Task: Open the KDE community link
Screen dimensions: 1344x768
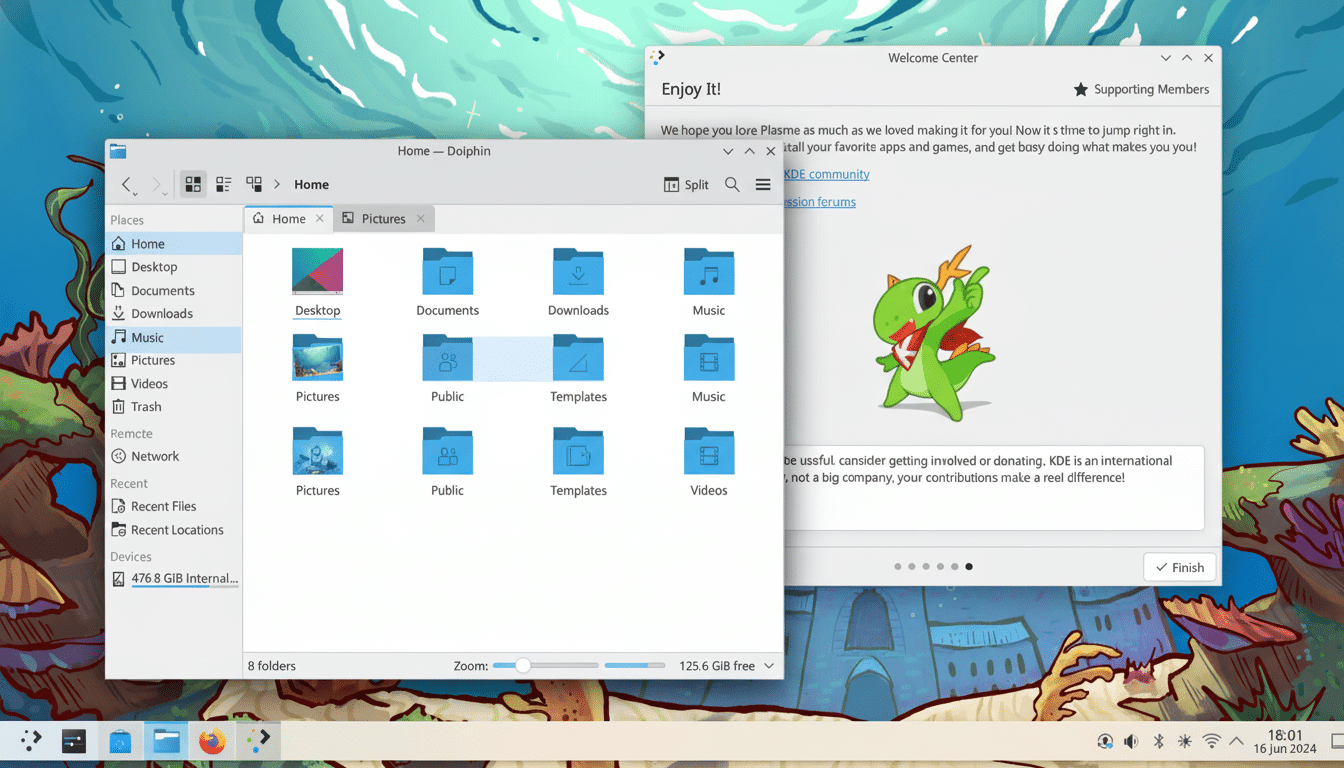Action: pos(826,173)
